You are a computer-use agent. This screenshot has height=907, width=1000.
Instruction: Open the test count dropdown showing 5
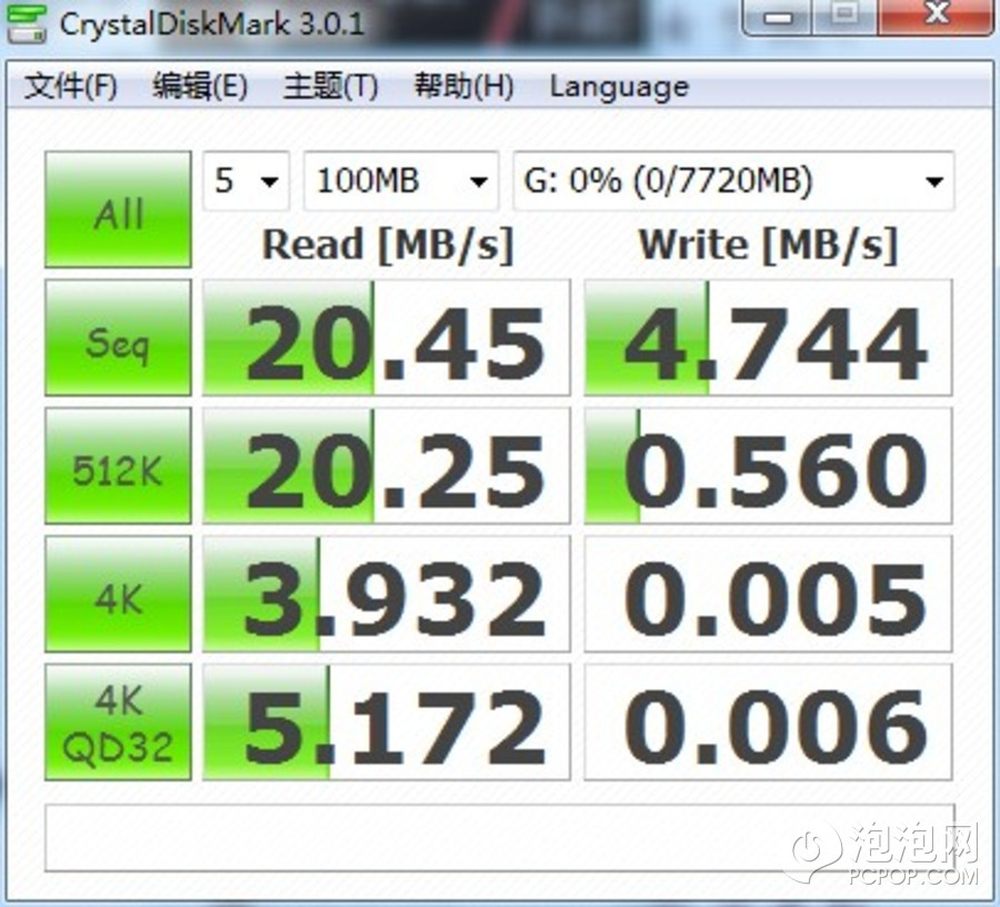[246, 181]
